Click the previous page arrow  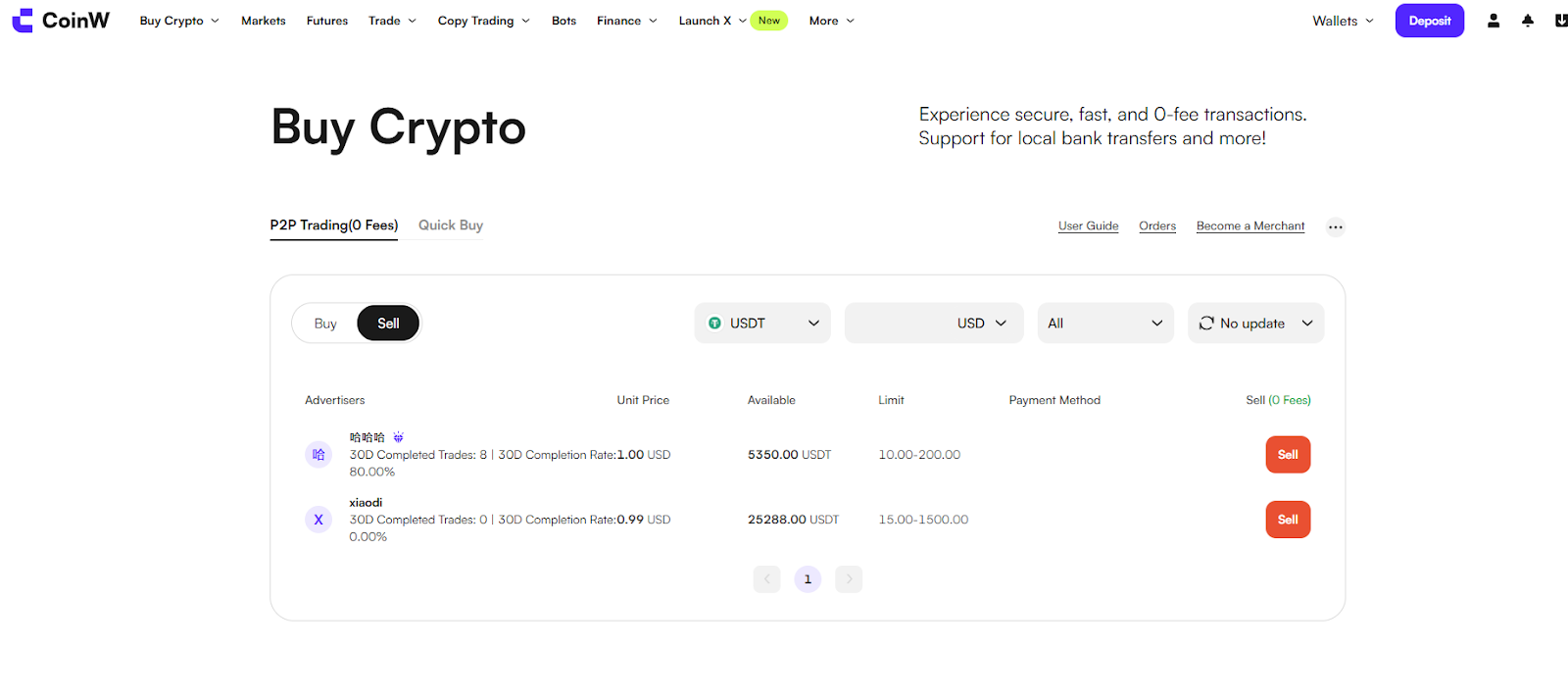click(x=767, y=579)
